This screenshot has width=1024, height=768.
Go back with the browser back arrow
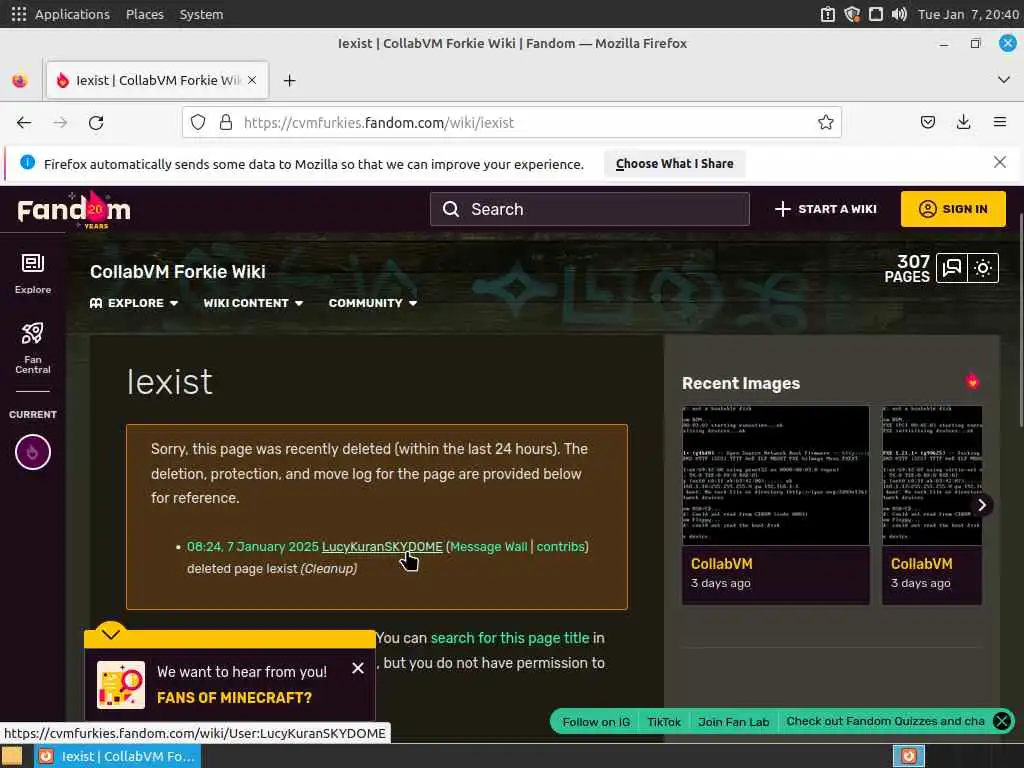24,123
